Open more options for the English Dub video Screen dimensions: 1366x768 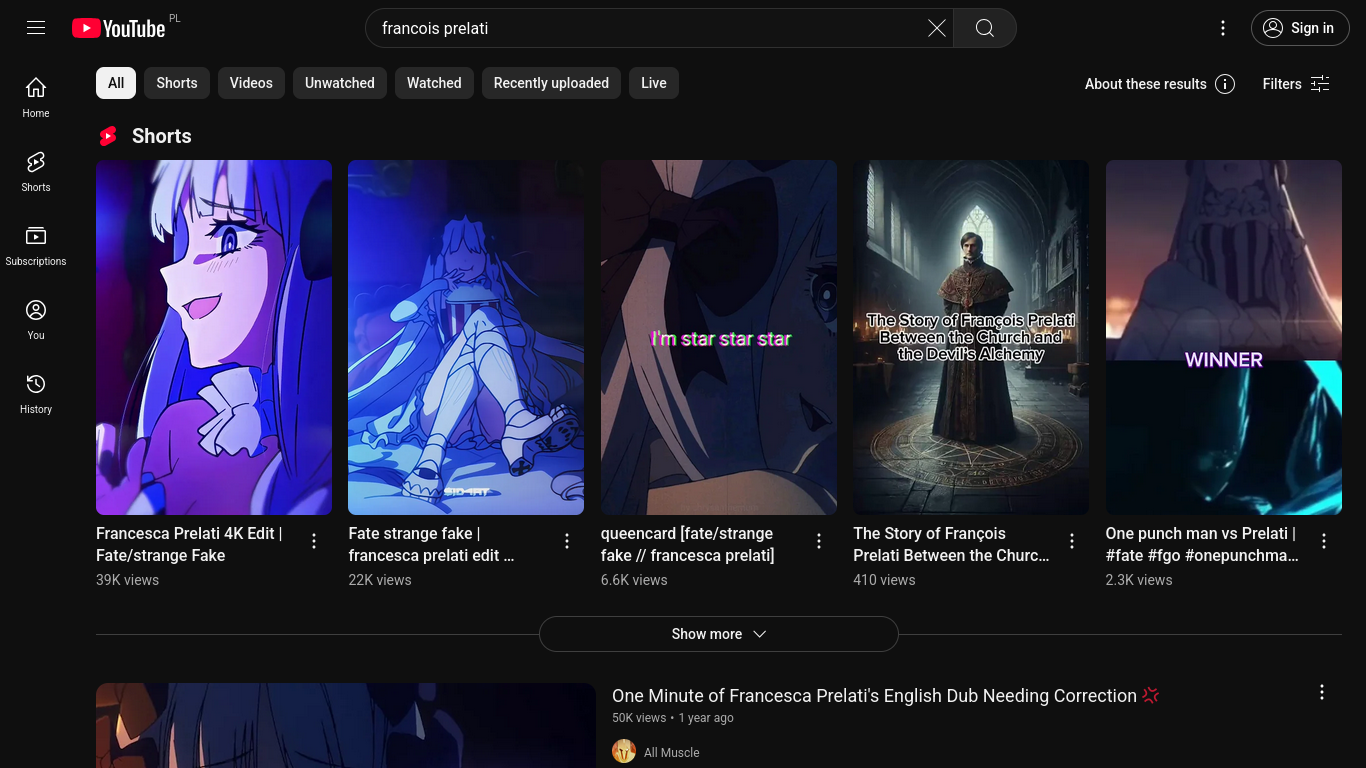coord(1322,692)
